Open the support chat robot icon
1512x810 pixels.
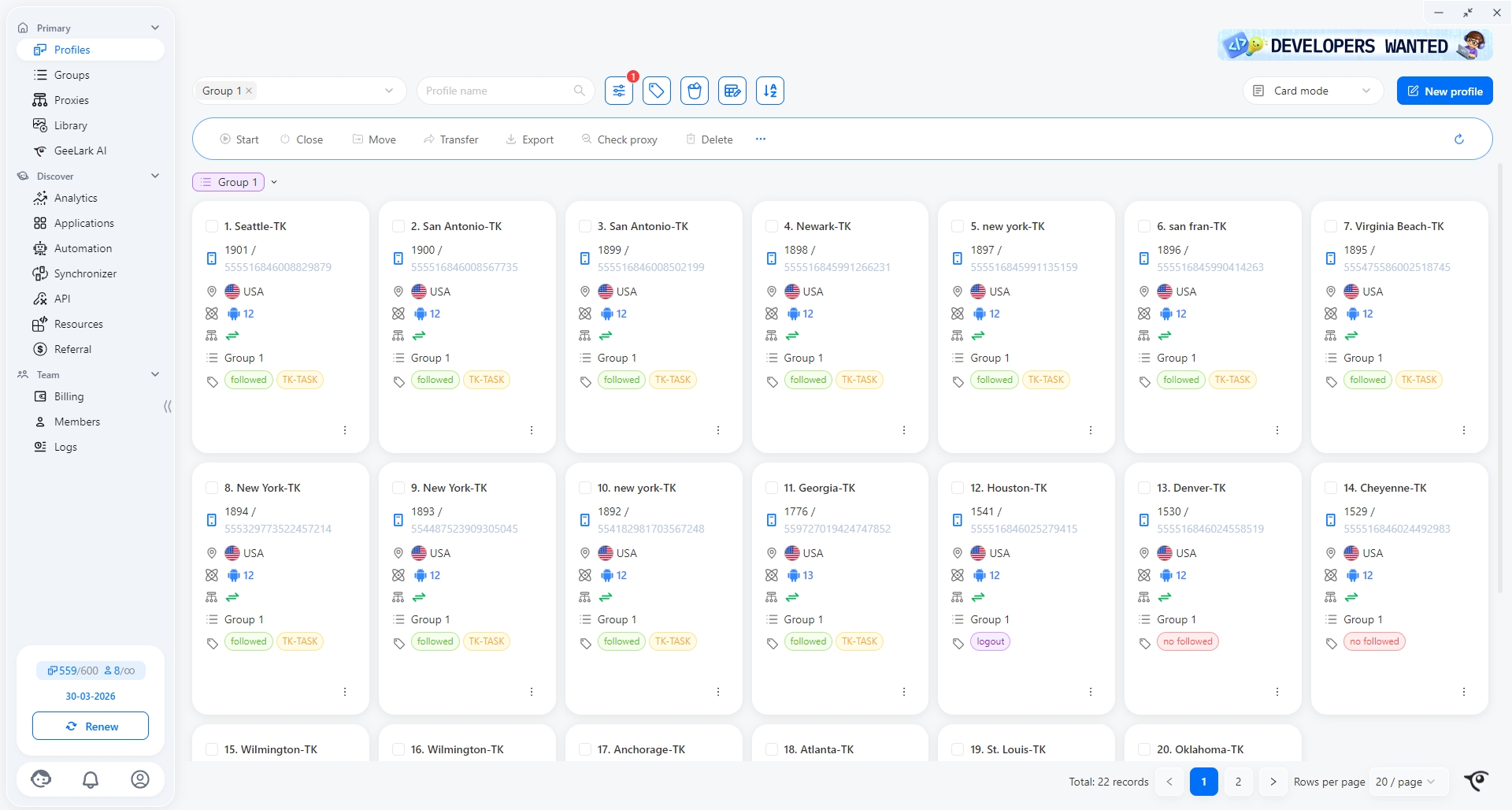tap(41, 779)
